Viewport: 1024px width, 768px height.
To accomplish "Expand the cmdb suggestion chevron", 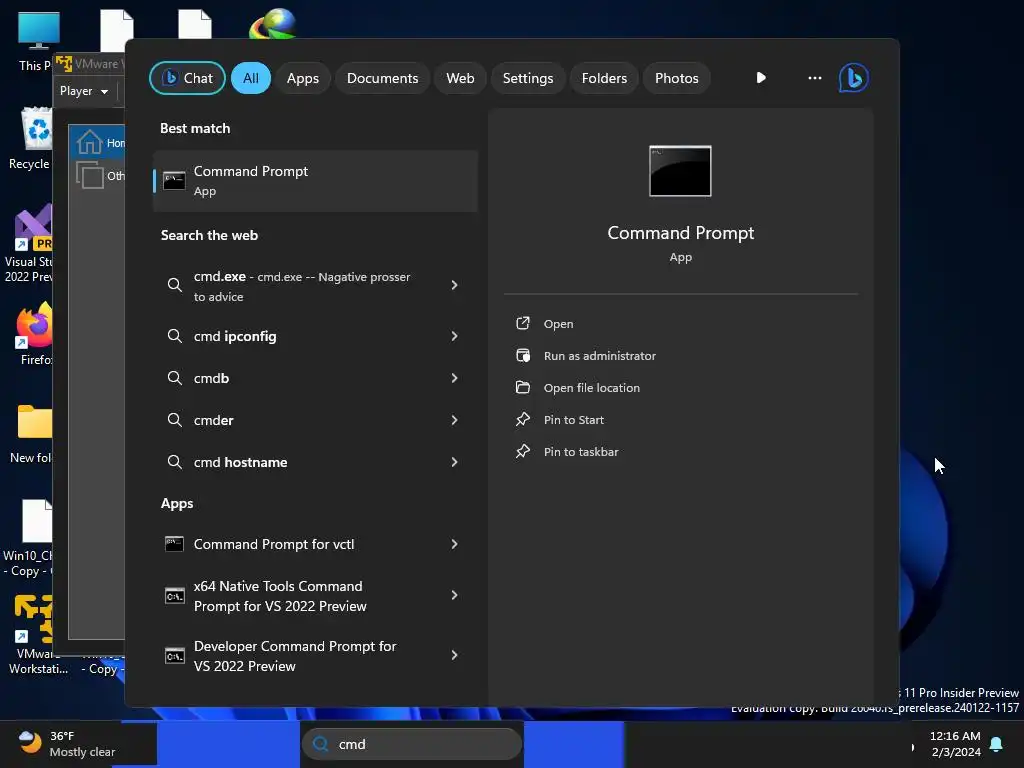I will point(455,378).
